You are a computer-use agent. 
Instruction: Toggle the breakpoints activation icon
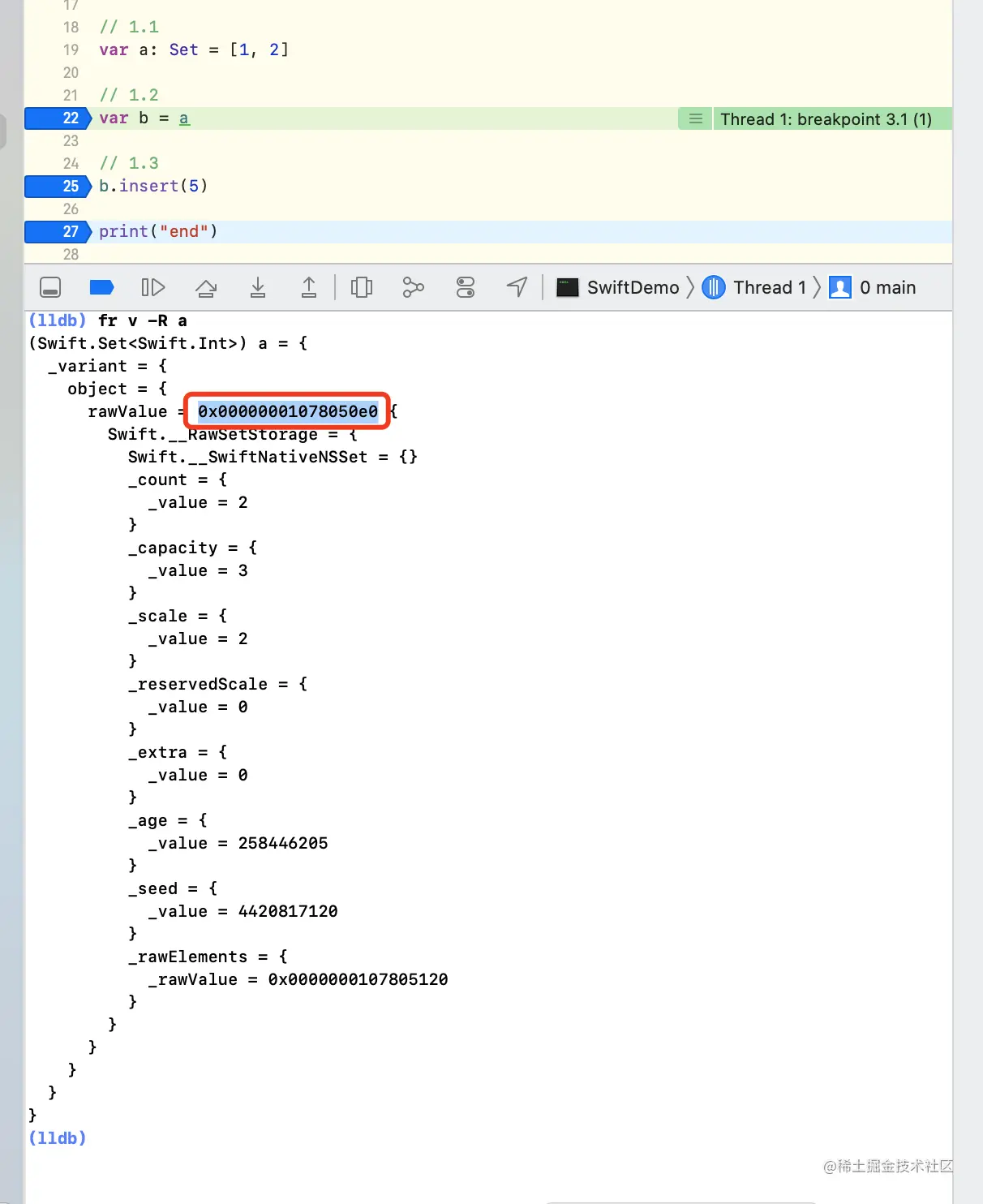101,287
